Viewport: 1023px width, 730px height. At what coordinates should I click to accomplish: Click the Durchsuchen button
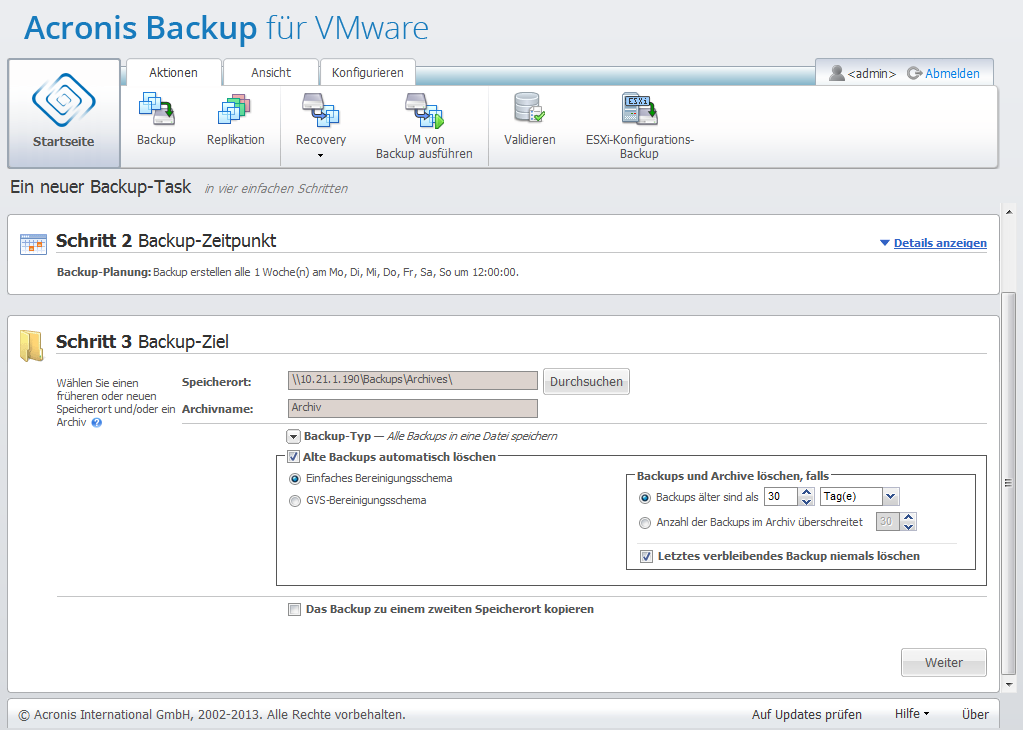586,382
